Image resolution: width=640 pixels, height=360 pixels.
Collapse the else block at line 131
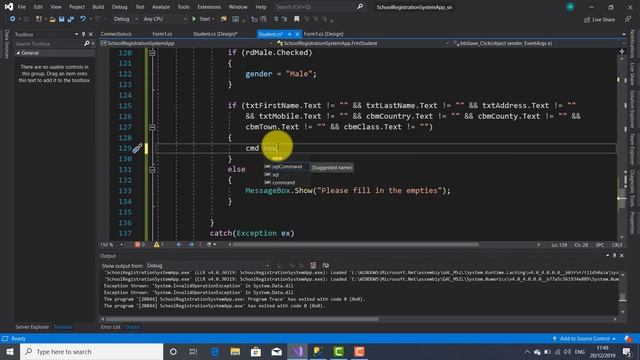tap(152, 170)
